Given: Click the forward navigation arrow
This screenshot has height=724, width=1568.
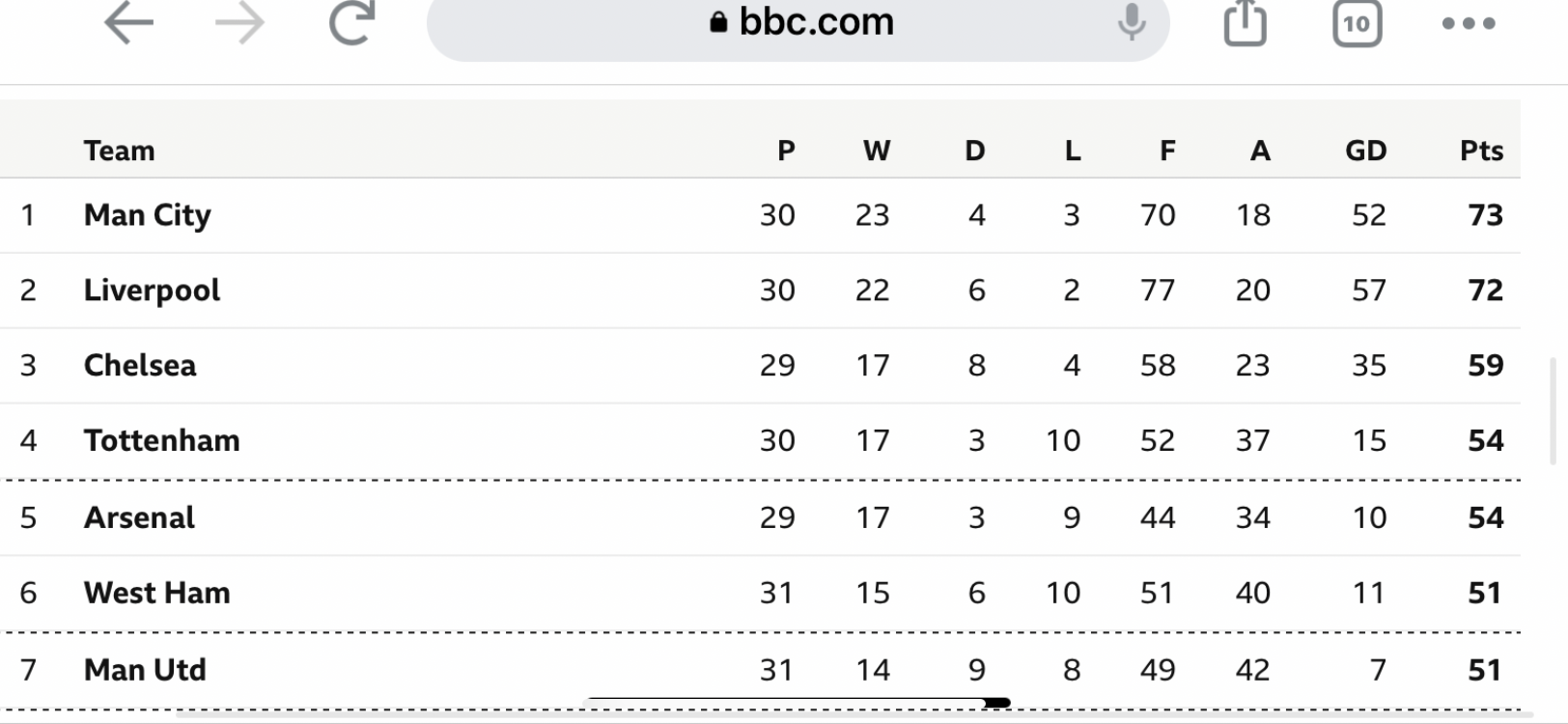Looking at the screenshot, I should click(x=239, y=22).
